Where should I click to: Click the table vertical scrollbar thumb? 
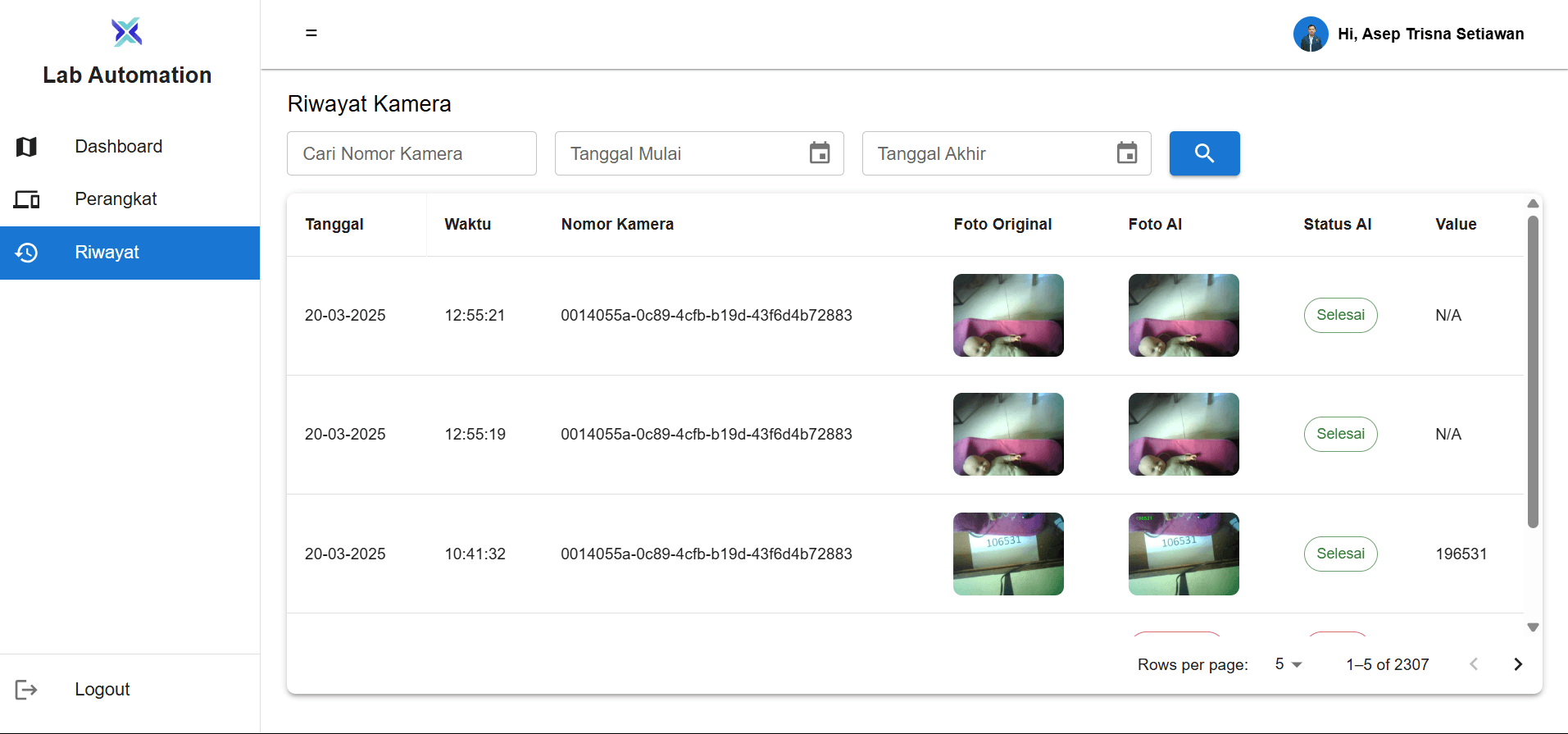coord(1533,371)
